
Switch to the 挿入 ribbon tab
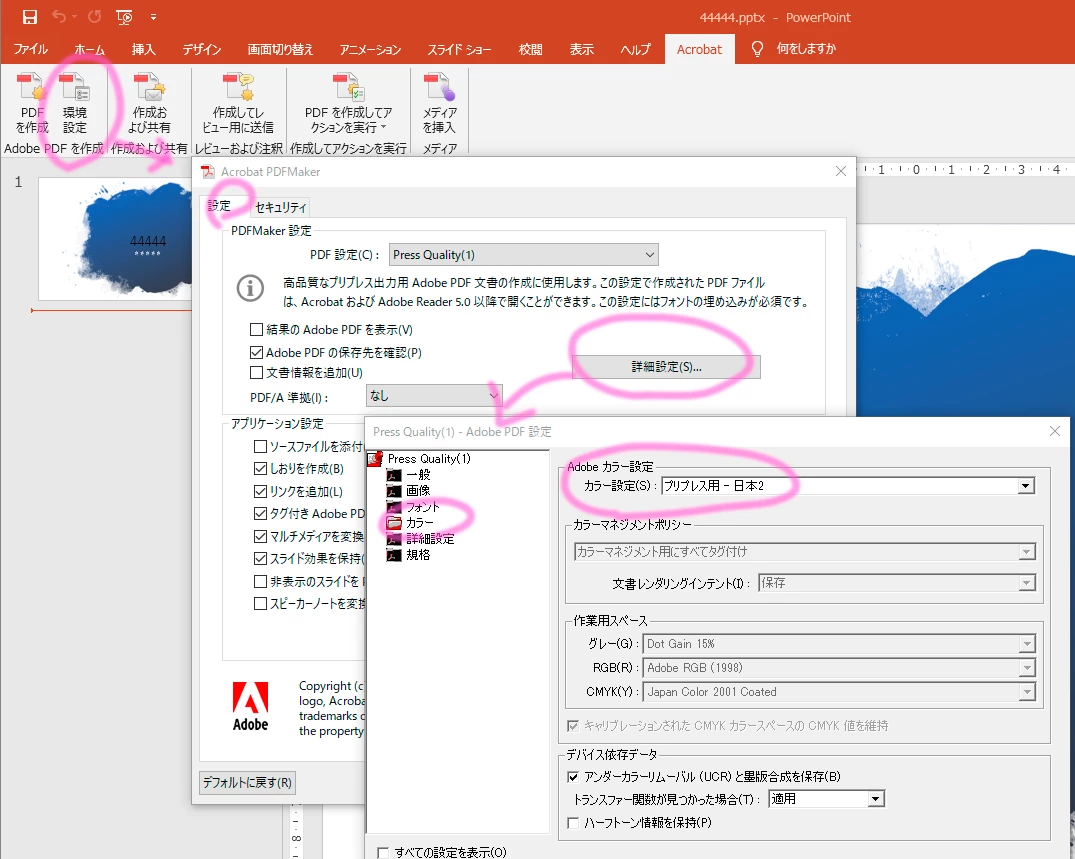point(143,49)
